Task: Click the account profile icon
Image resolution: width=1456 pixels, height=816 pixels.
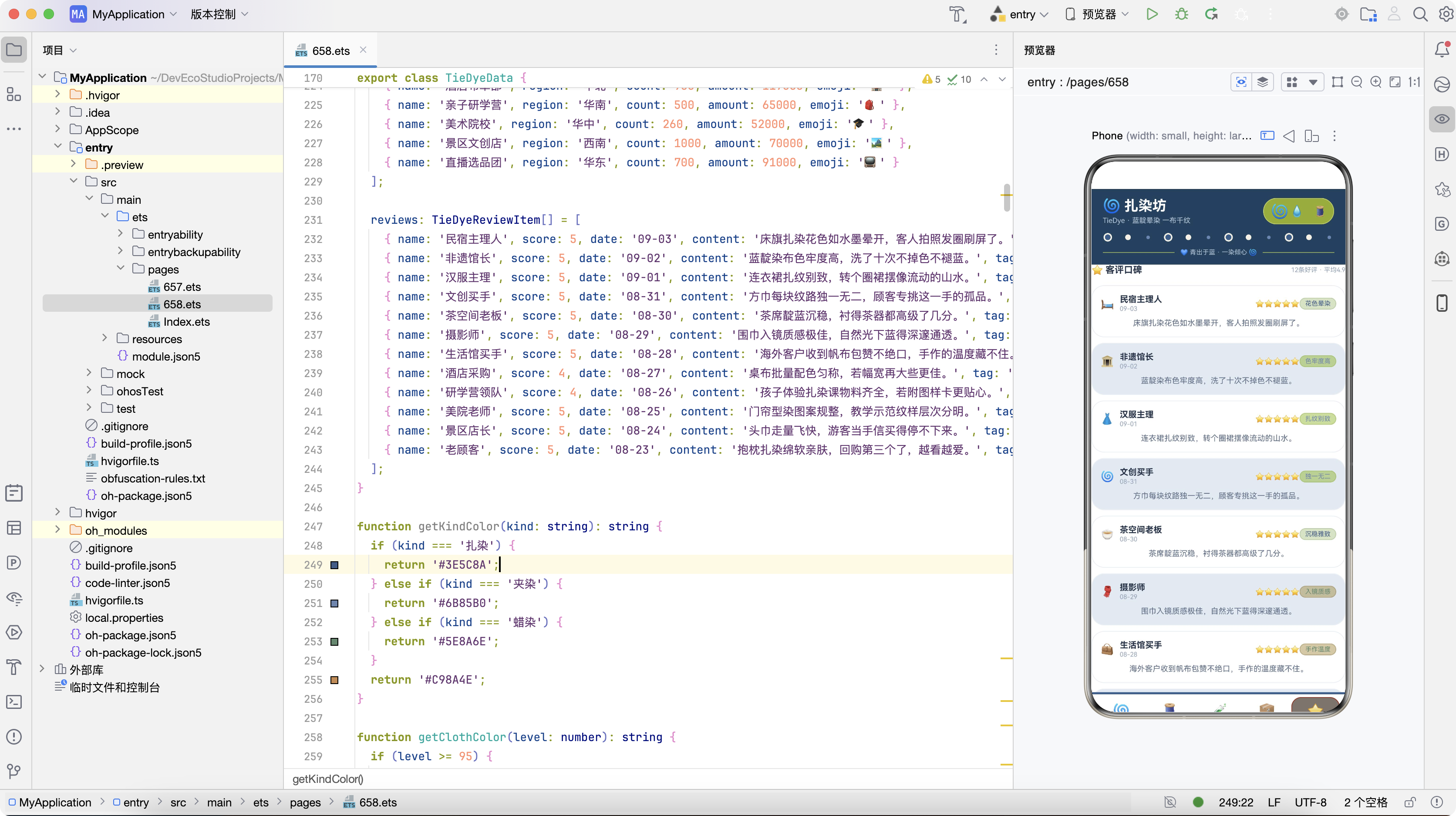Action: (x=1395, y=14)
